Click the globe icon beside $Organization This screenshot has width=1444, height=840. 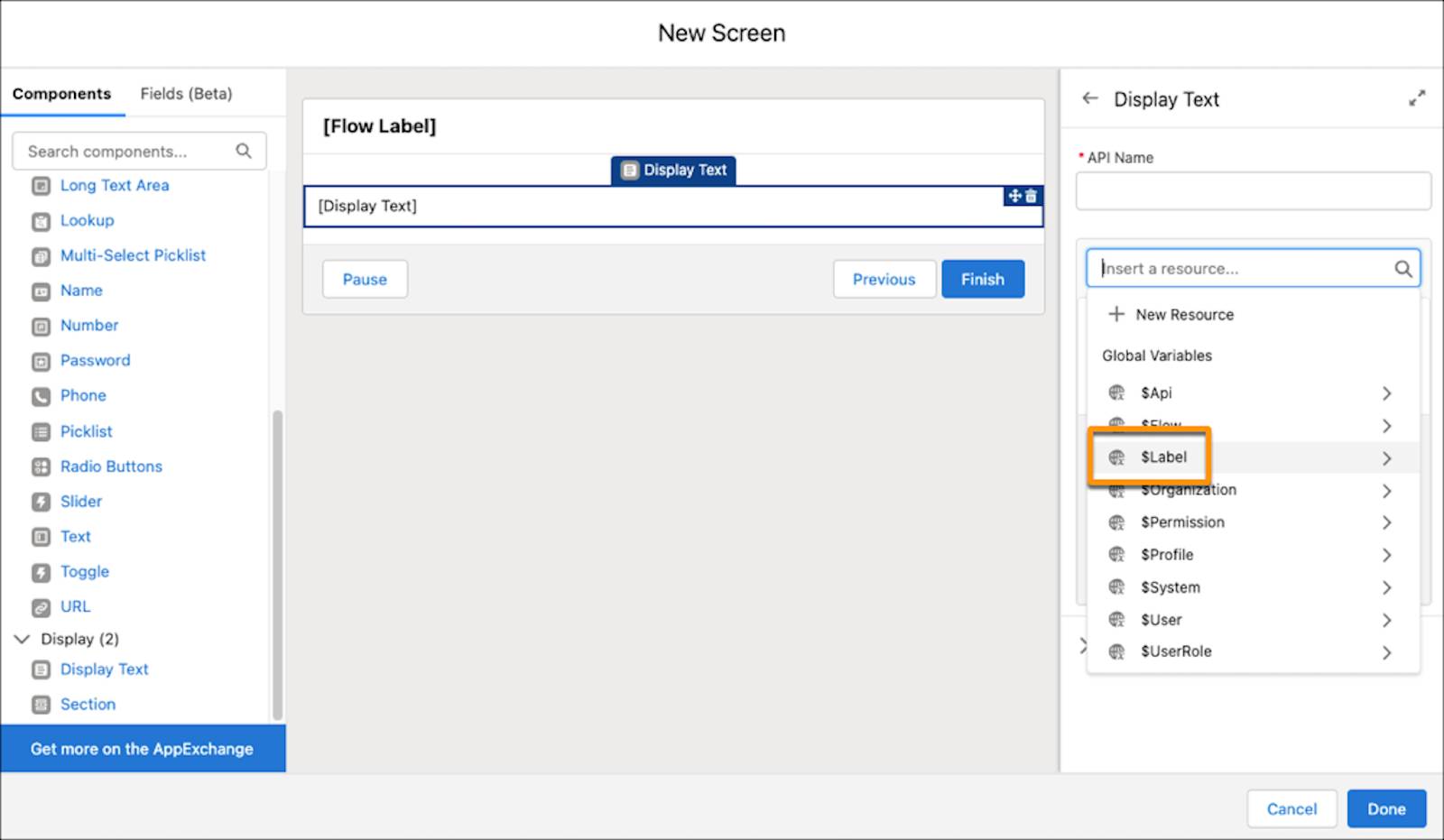point(1117,490)
